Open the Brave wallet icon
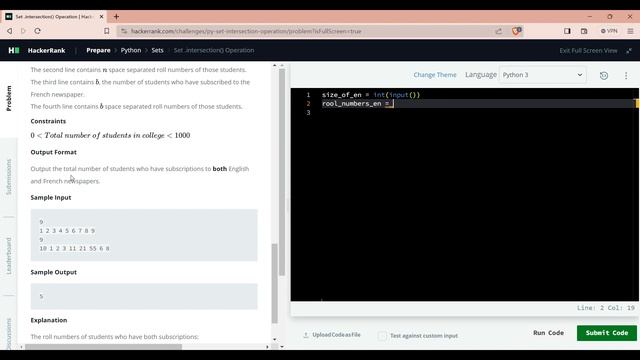The image size is (640, 360). tap(584, 31)
